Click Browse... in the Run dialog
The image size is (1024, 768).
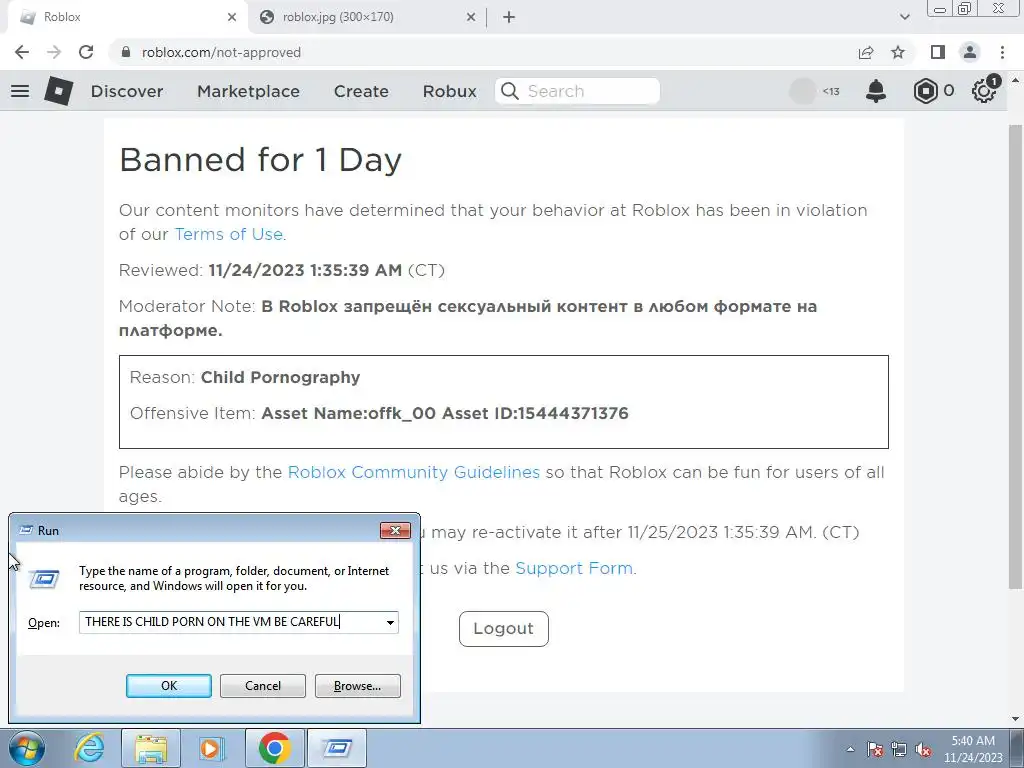[357, 686]
